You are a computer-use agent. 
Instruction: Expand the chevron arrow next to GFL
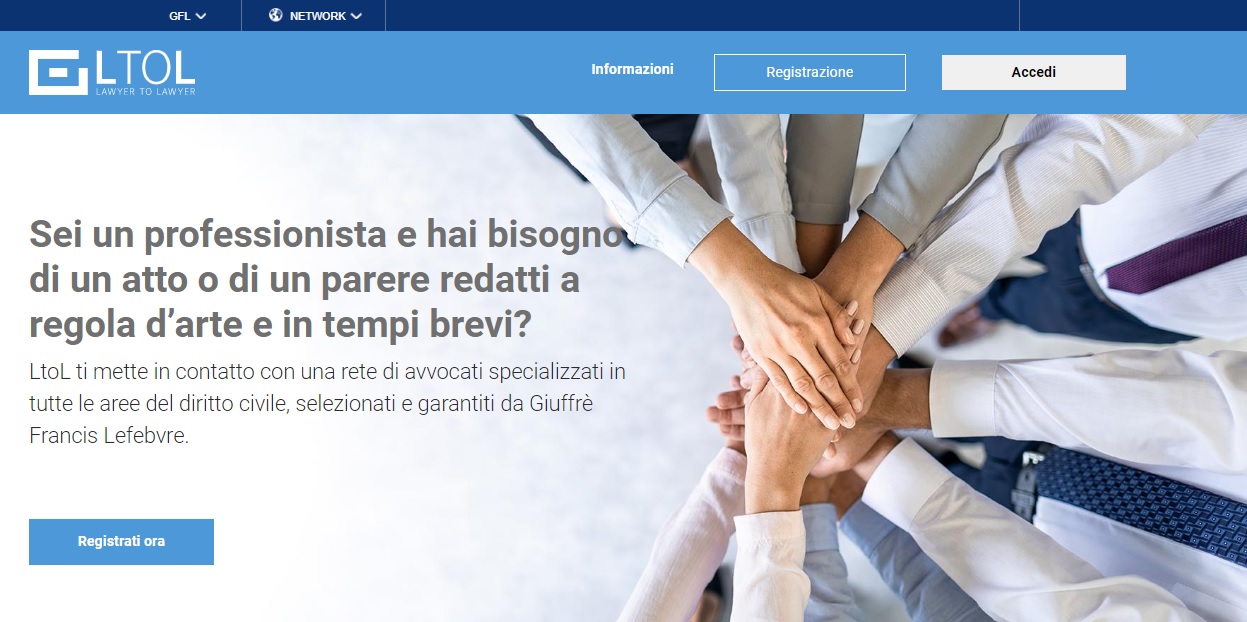click(x=201, y=16)
